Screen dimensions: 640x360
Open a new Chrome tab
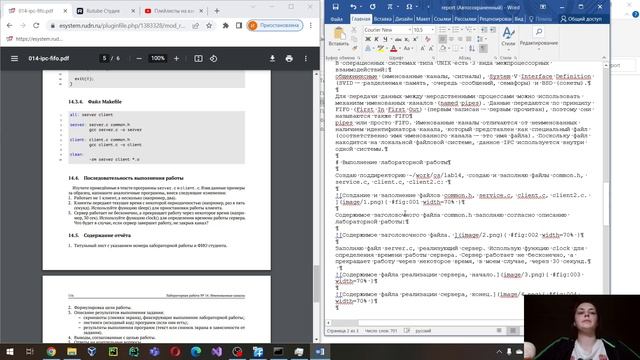coord(217,11)
